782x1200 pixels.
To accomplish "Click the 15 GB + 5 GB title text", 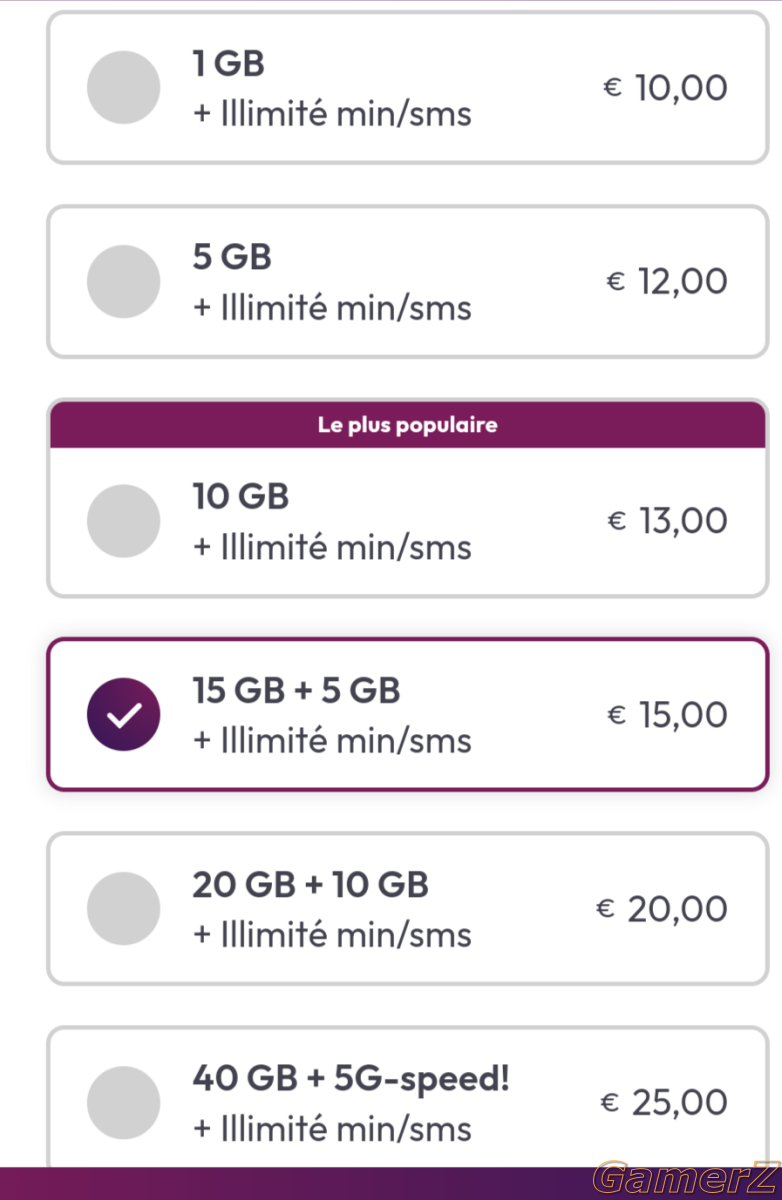I will (x=297, y=691).
